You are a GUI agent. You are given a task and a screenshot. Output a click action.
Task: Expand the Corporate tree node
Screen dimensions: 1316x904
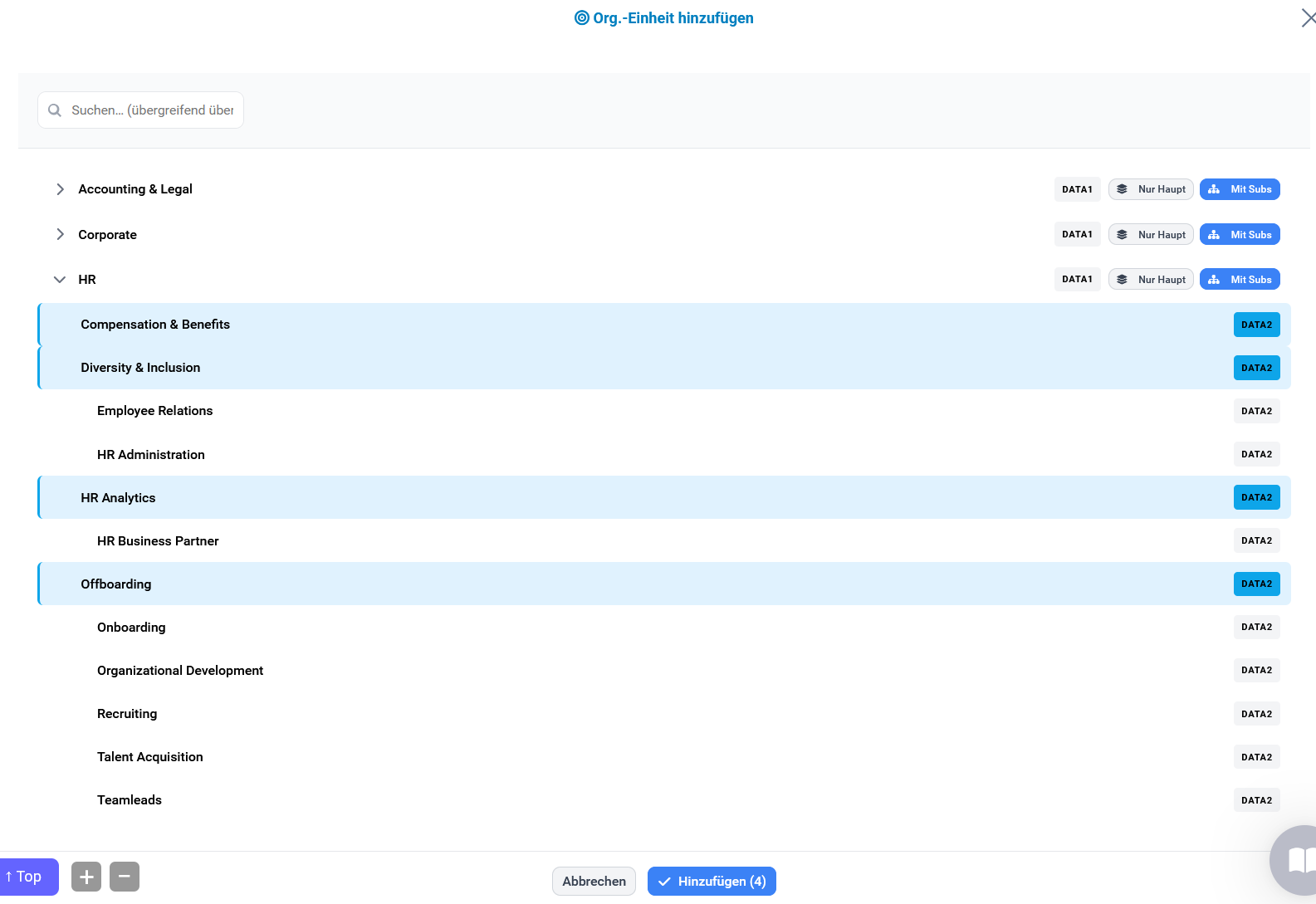pos(60,235)
